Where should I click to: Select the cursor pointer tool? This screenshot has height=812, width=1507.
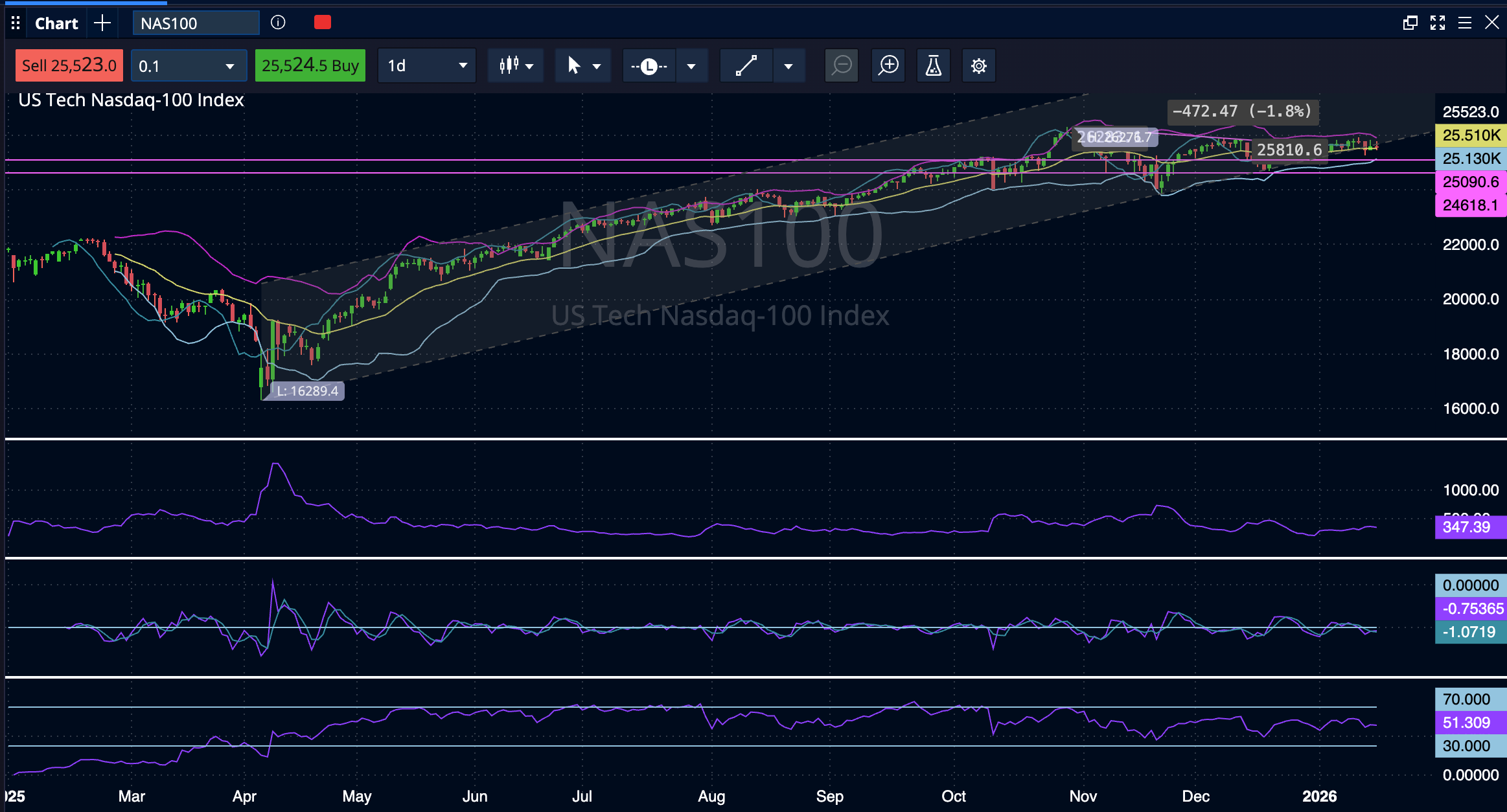[574, 65]
